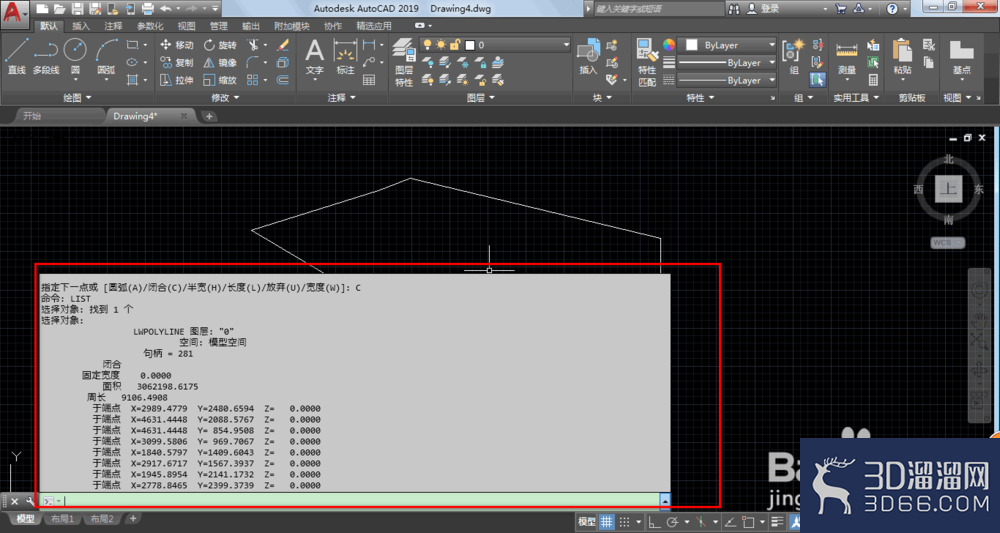
Task: Click the Plot printer icon in quick access
Action: tap(147, 9)
